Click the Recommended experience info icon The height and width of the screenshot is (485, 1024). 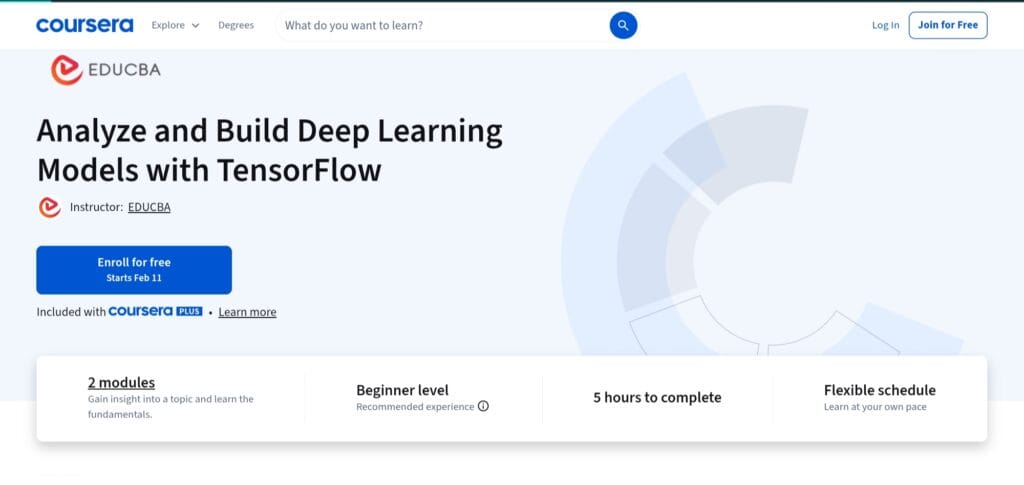(x=483, y=406)
